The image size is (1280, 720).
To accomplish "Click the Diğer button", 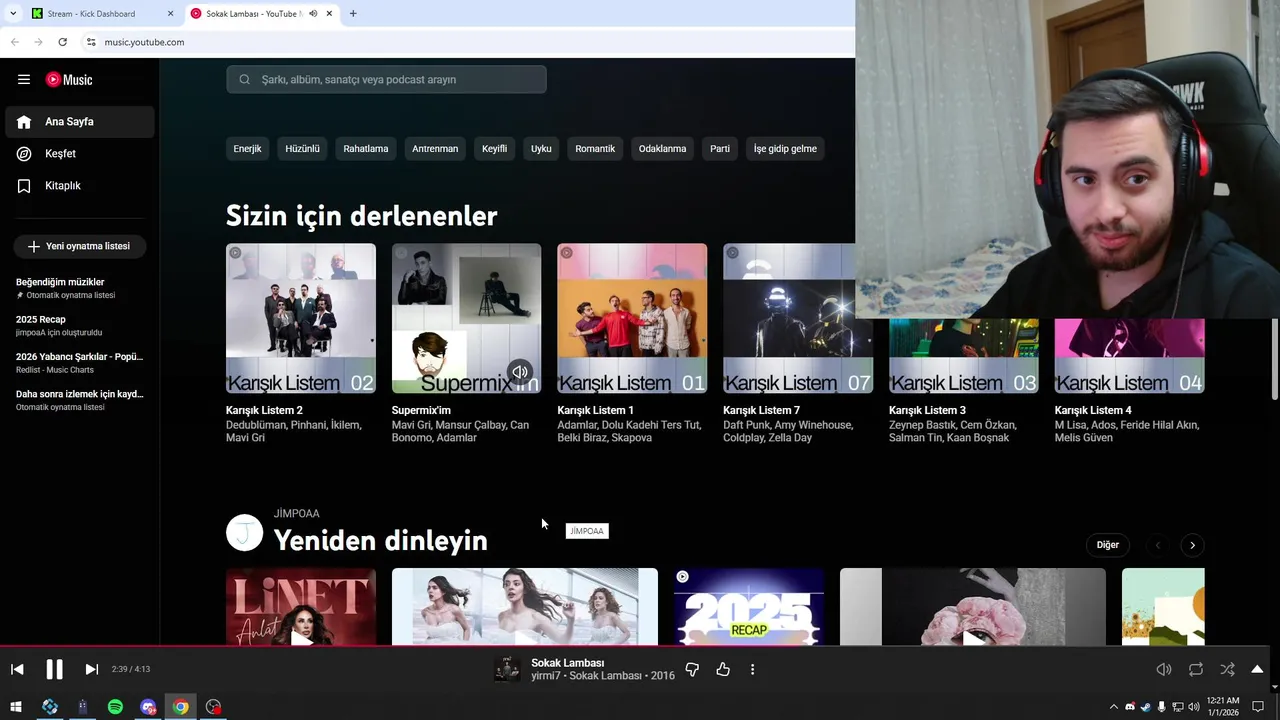I will [1107, 545].
